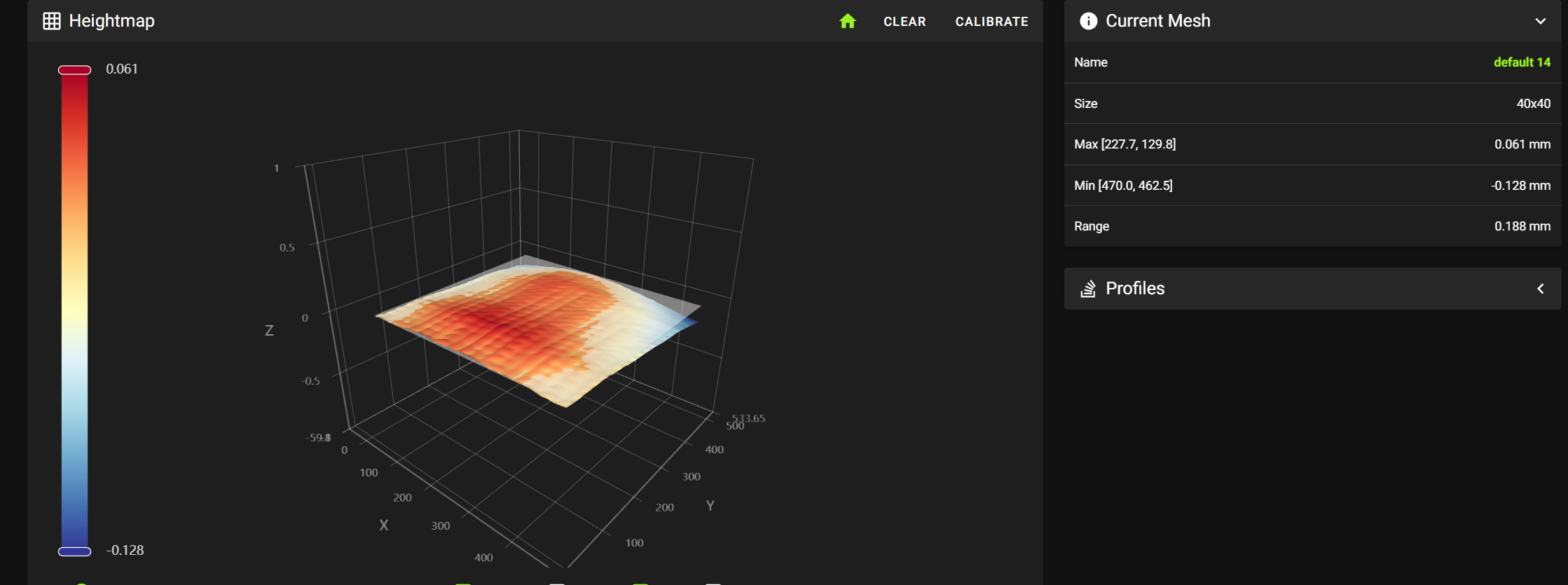The height and width of the screenshot is (585, 1568).
Task: Click the max value '0.061 mm'
Action: coord(1522,144)
